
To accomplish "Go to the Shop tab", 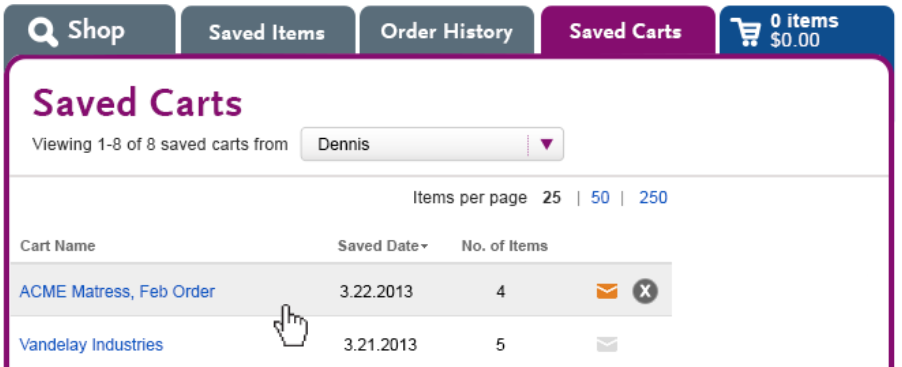I will 90,31.
